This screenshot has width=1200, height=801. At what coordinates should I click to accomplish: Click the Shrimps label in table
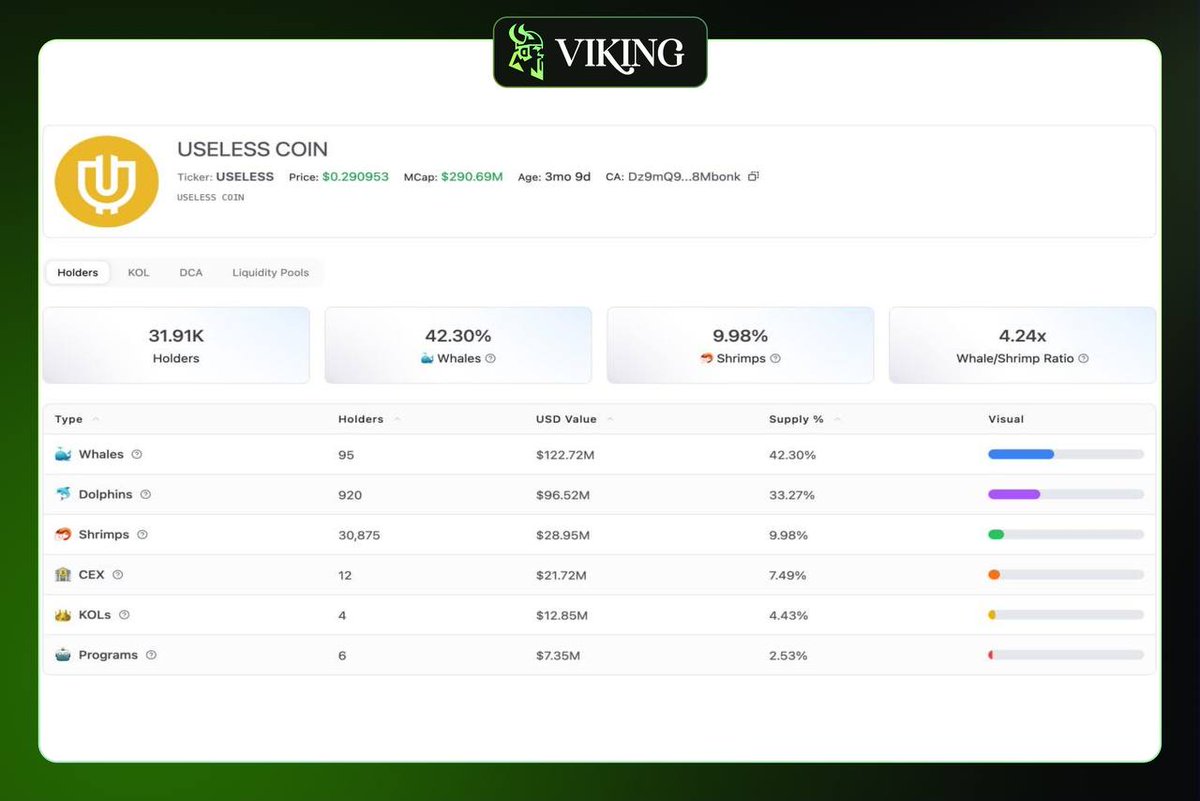tap(104, 534)
